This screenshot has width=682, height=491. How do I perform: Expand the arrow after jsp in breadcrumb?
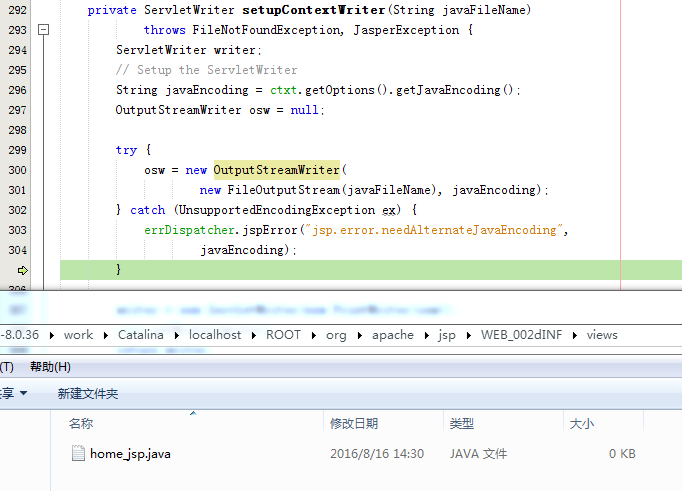coord(468,335)
